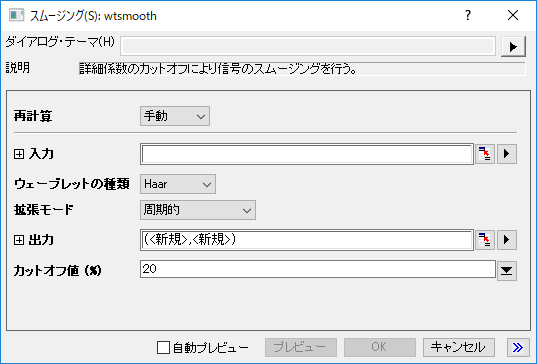Screen dimensions: 537x364
Task: Close the スムージング dialog window
Action: (513, 15)
